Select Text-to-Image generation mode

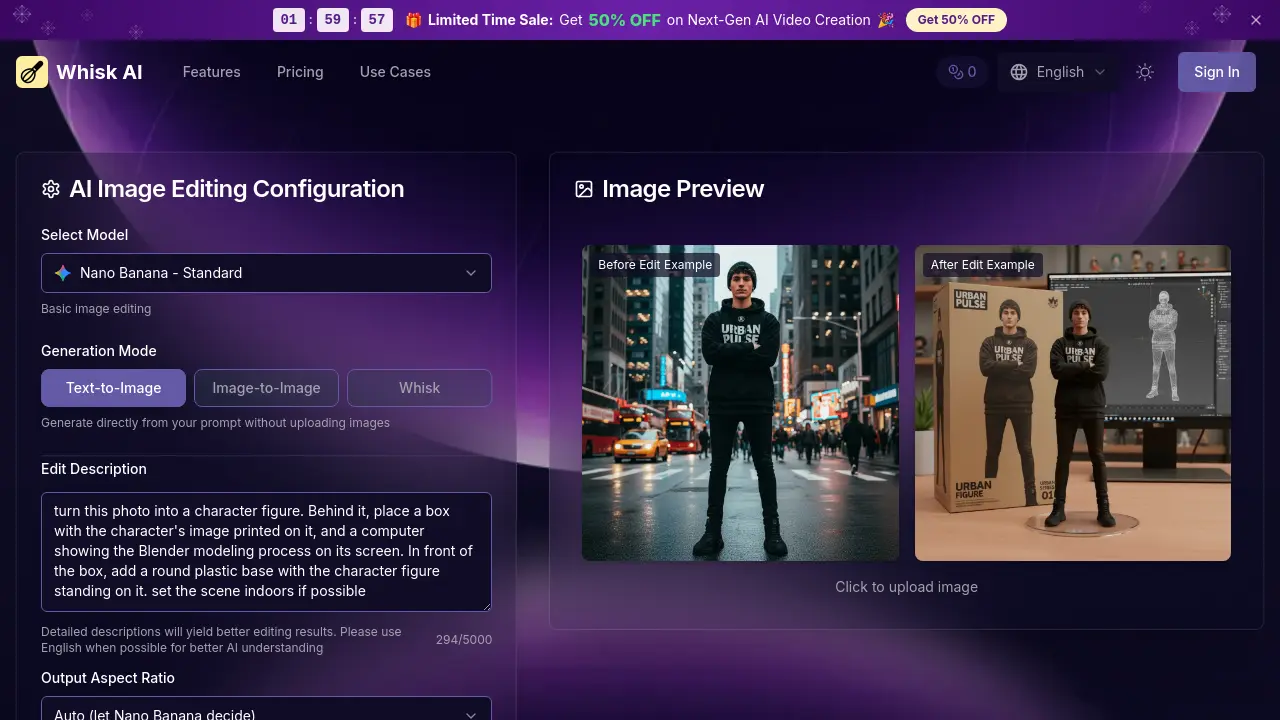coord(113,388)
